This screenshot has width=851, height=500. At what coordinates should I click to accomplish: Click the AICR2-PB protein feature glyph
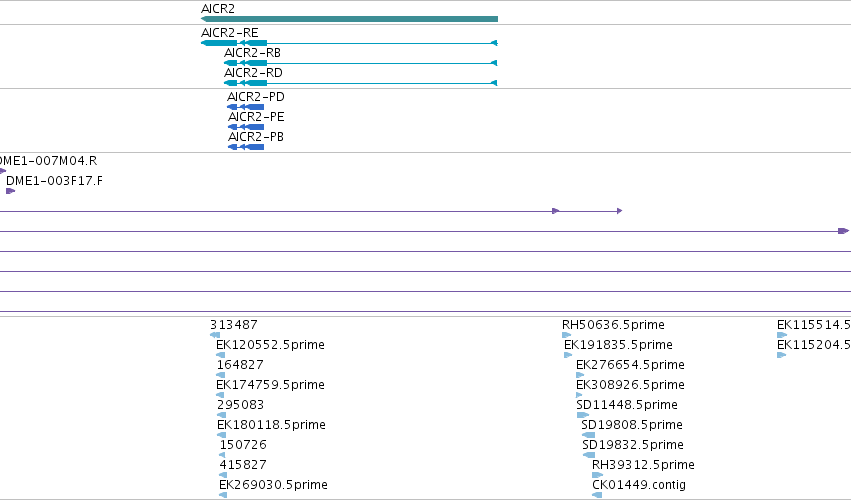(x=246, y=147)
